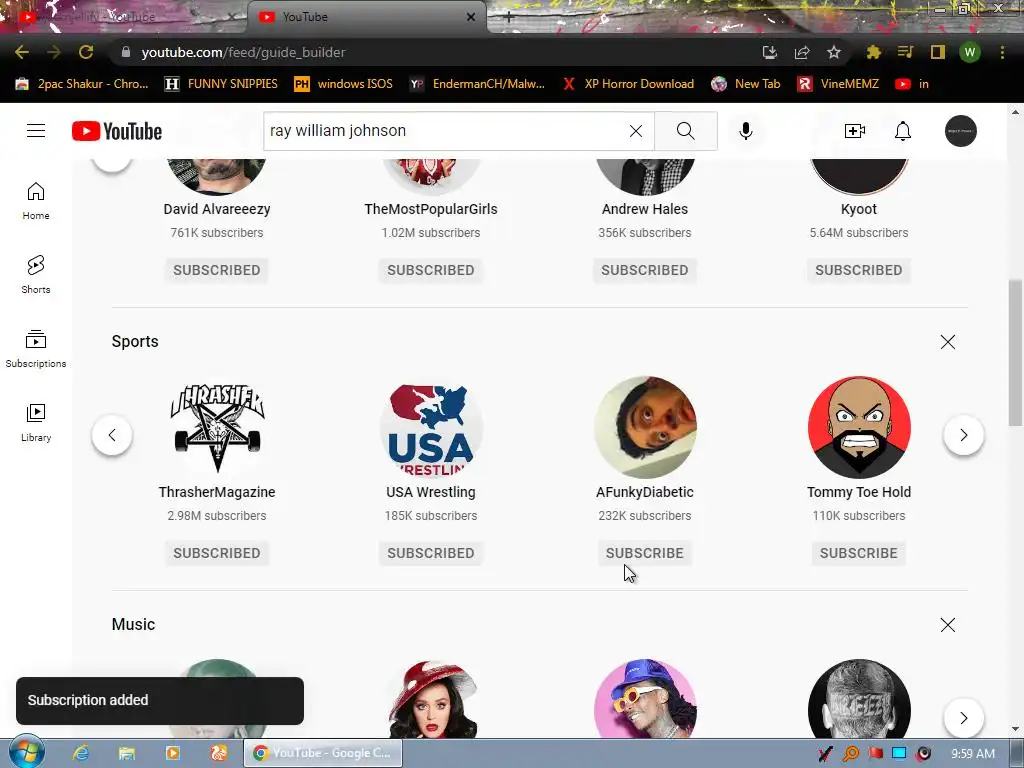Open the Windows Start button

(x=27, y=752)
